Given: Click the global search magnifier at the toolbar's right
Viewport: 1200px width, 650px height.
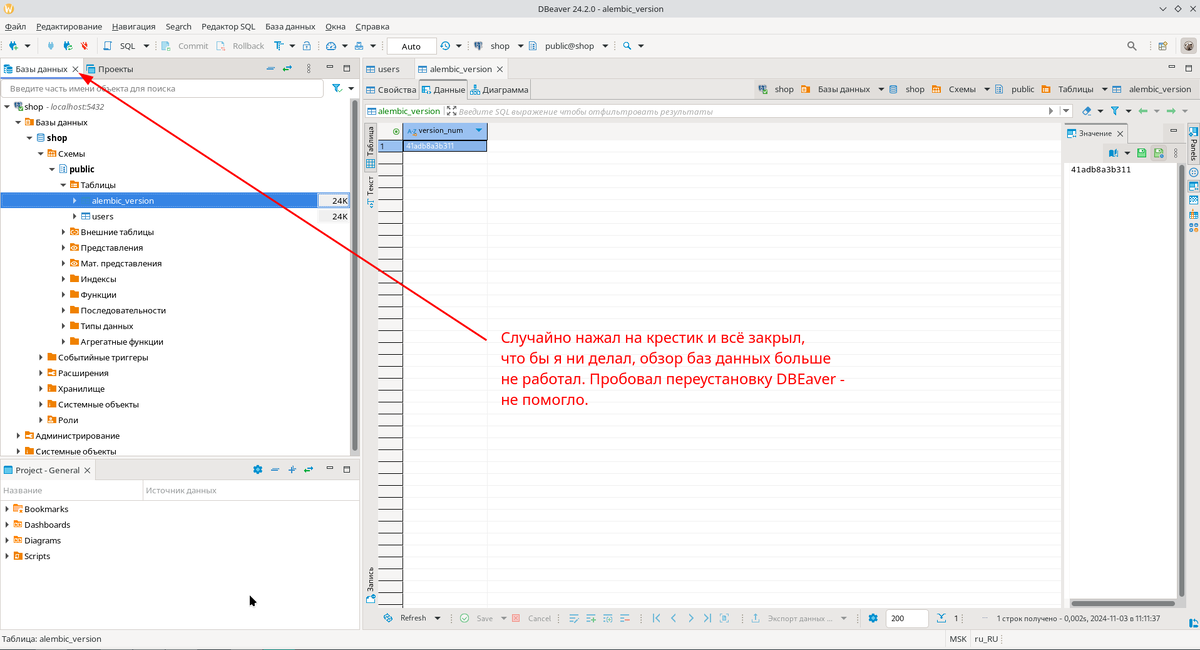Looking at the screenshot, I should coord(1132,46).
